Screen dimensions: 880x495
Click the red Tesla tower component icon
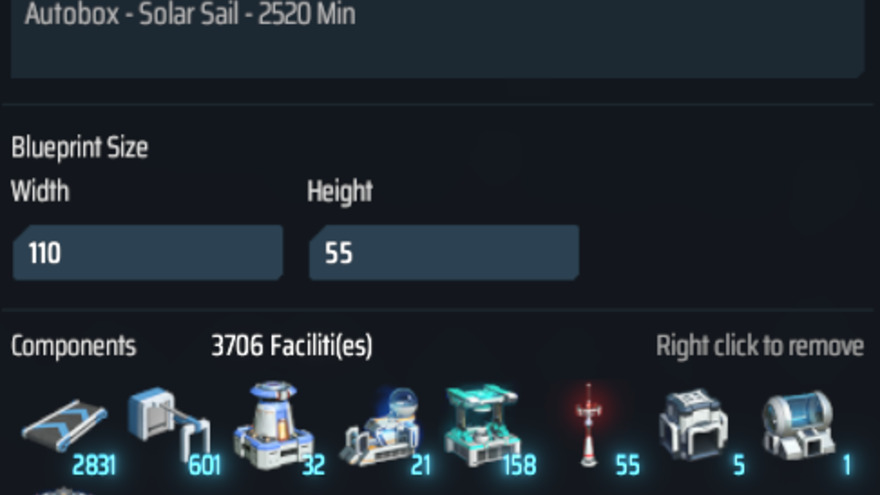click(588, 425)
